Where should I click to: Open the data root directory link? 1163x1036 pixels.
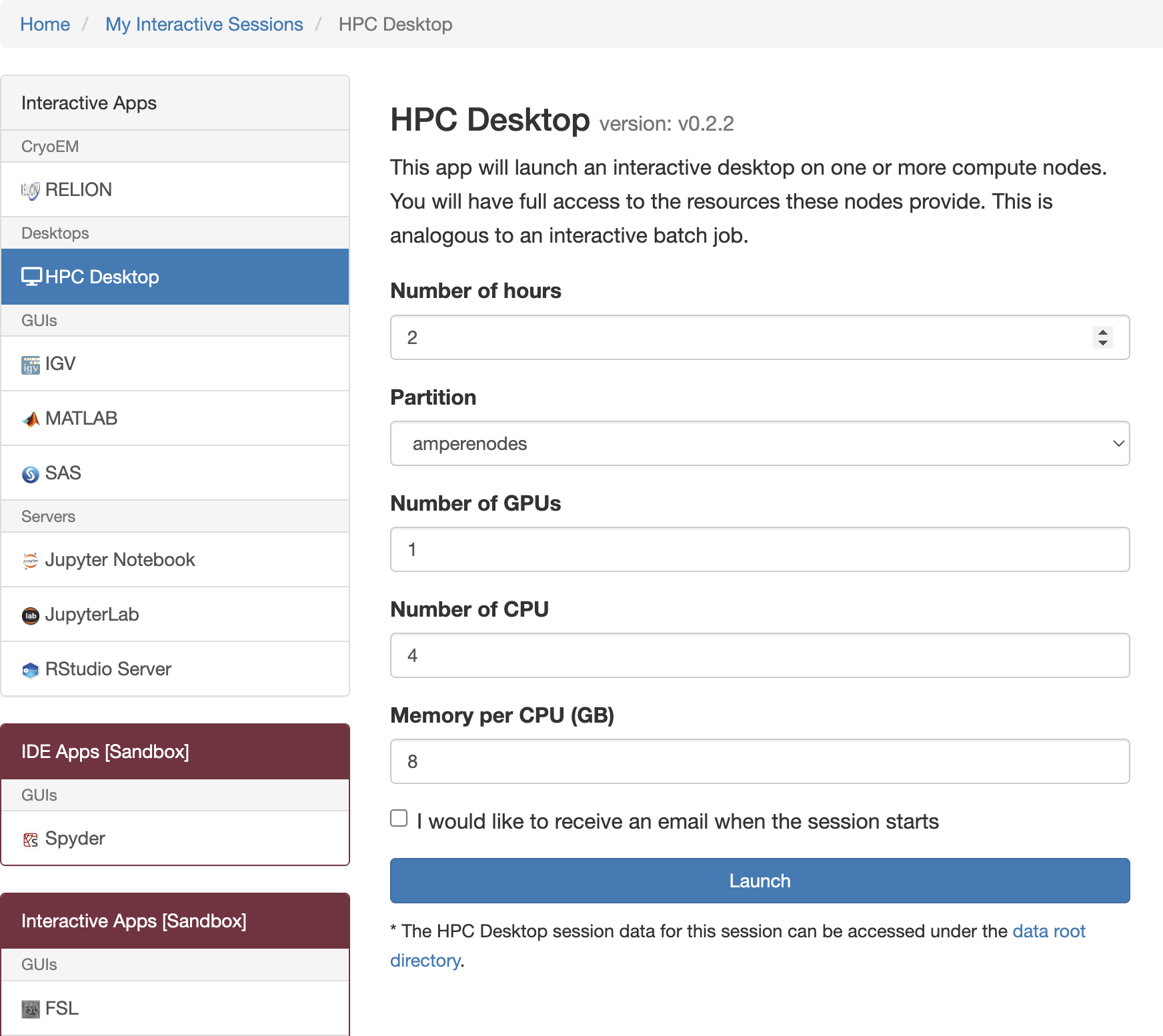(x=1048, y=931)
